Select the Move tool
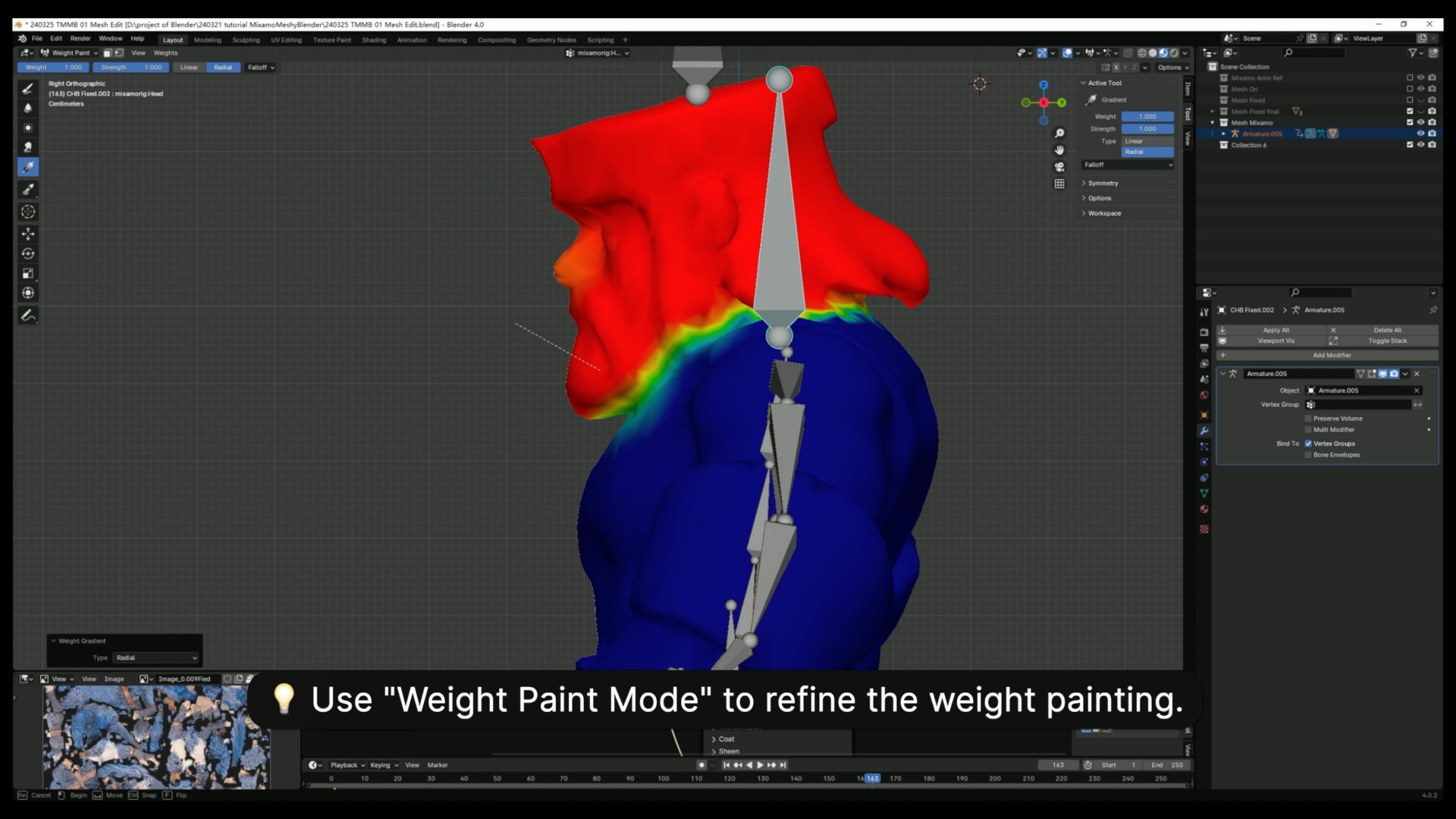Image resolution: width=1456 pixels, height=819 pixels. (x=28, y=234)
